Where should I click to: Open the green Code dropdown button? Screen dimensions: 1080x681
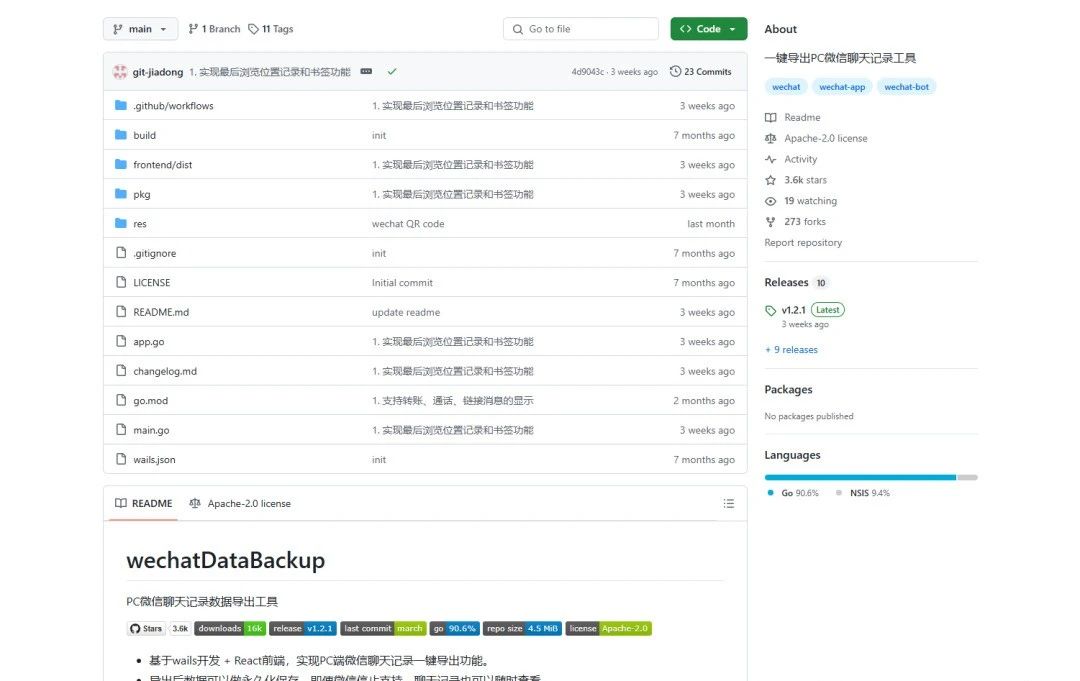pyautogui.click(x=708, y=29)
